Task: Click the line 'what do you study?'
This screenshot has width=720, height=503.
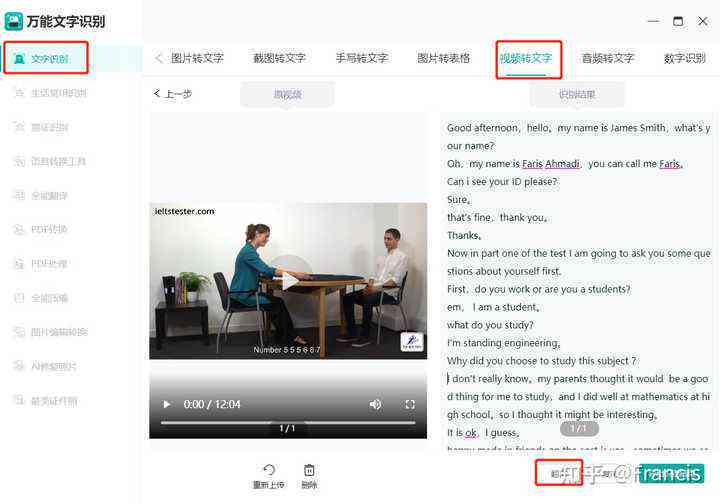Action: [x=490, y=325]
